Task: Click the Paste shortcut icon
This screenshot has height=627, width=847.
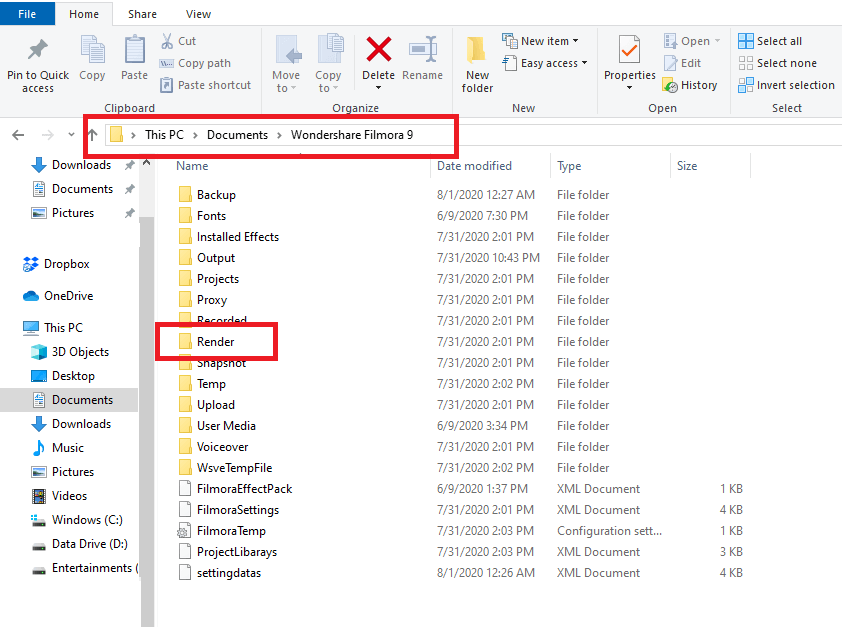Action: [166, 85]
